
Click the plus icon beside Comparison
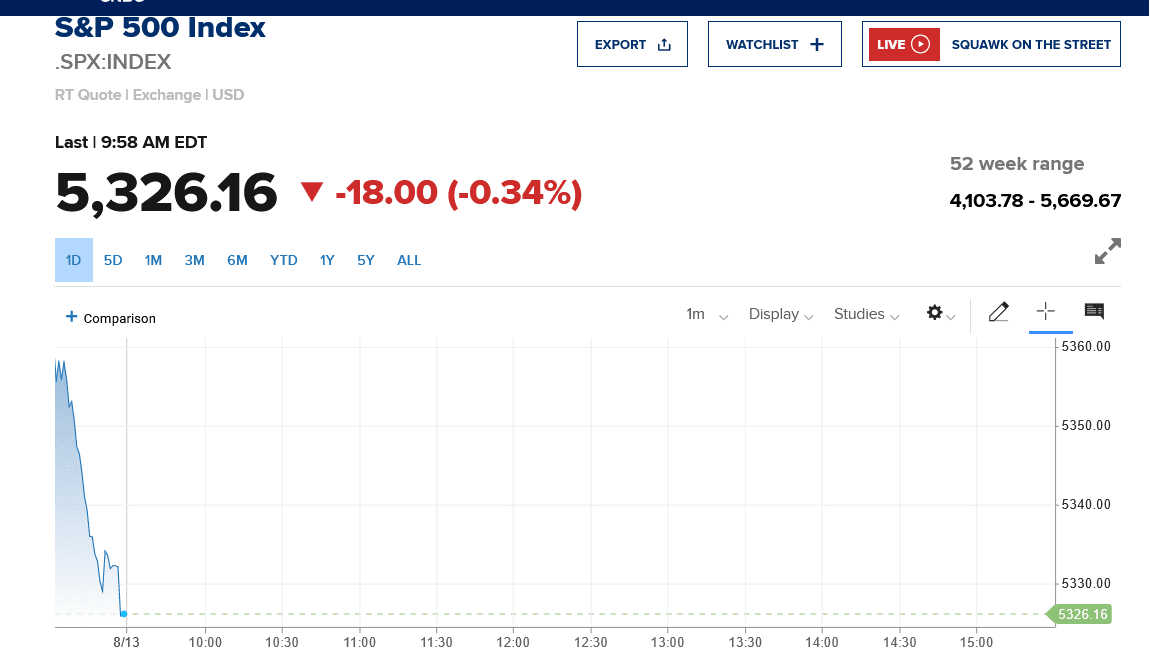coord(71,317)
